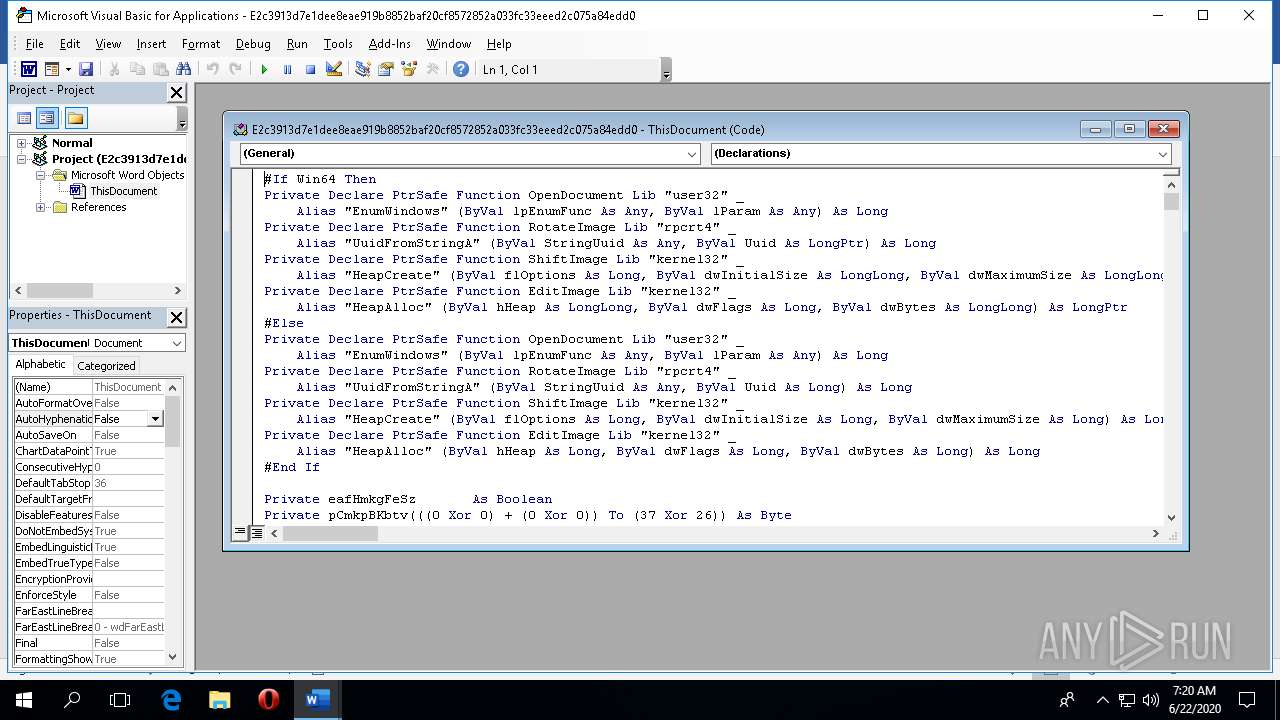Click the Undo arrow icon
This screenshot has width=1280, height=720.
point(212,69)
